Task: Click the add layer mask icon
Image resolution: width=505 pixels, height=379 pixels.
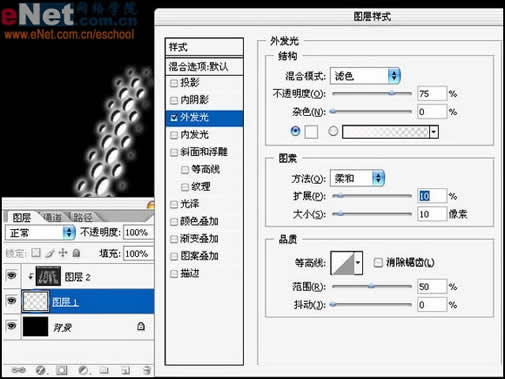Action: pos(62,370)
